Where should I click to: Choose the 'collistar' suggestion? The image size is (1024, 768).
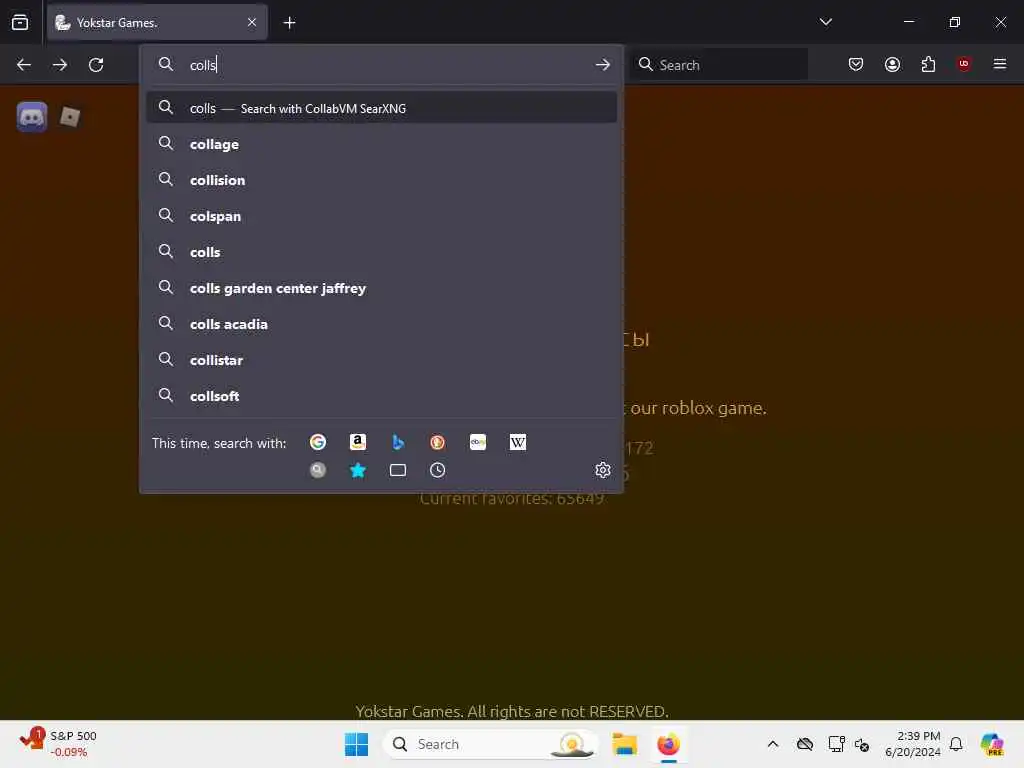tap(381, 360)
